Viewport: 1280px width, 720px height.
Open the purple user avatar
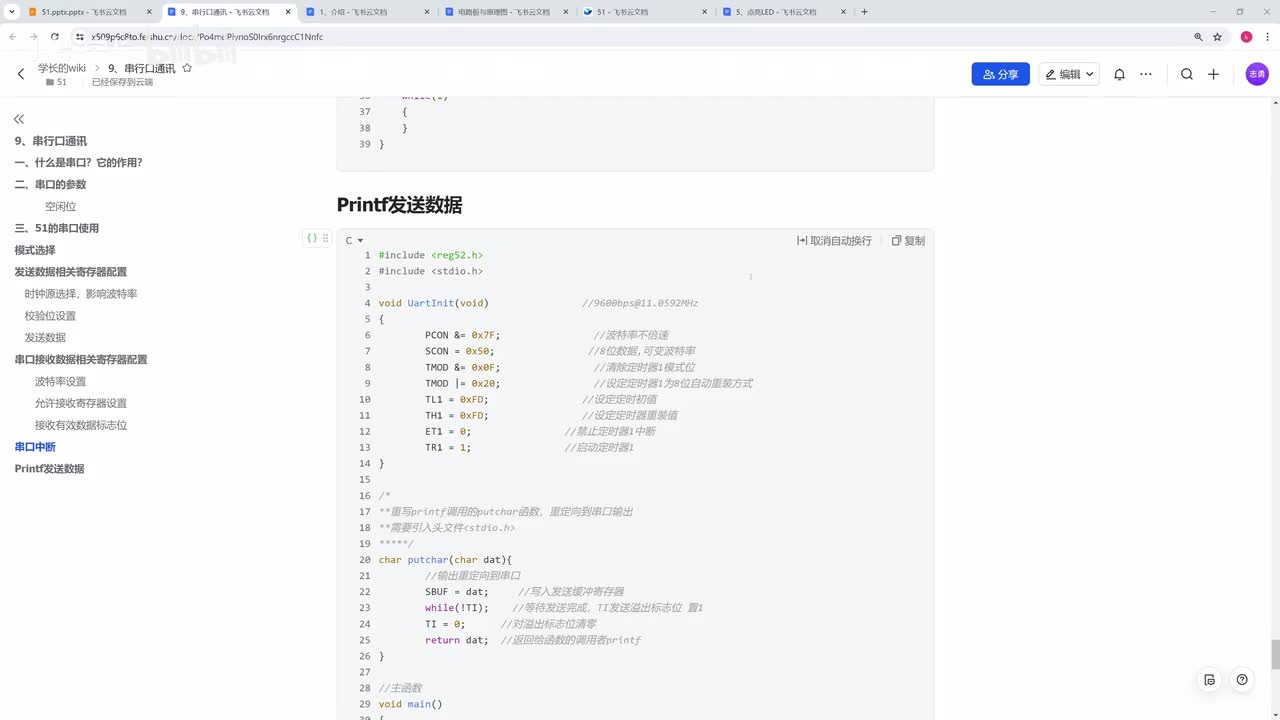tap(1257, 74)
